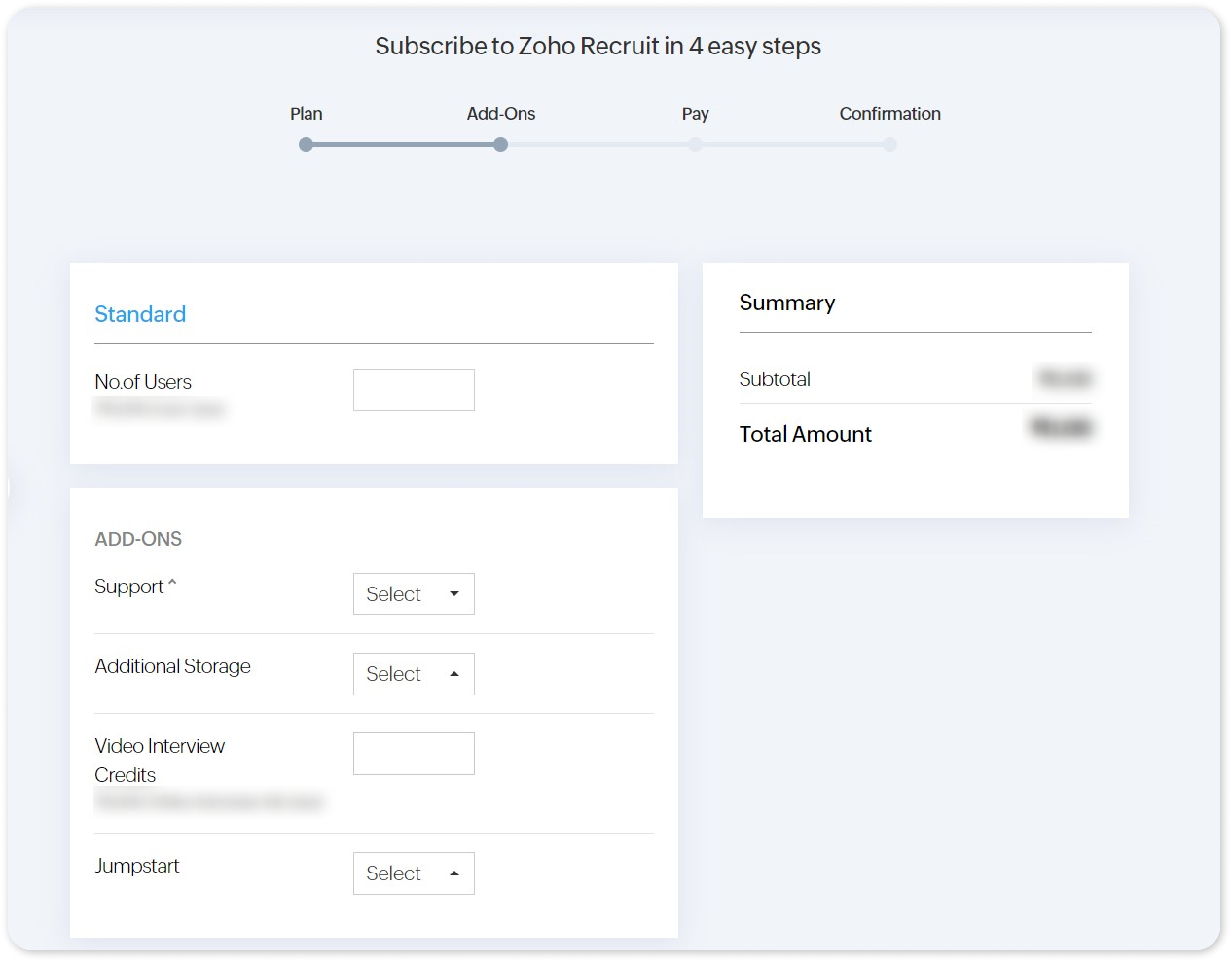Go to the Confirmation step label
Viewport: 1232px width, 962px height.
tap(889, 114)
